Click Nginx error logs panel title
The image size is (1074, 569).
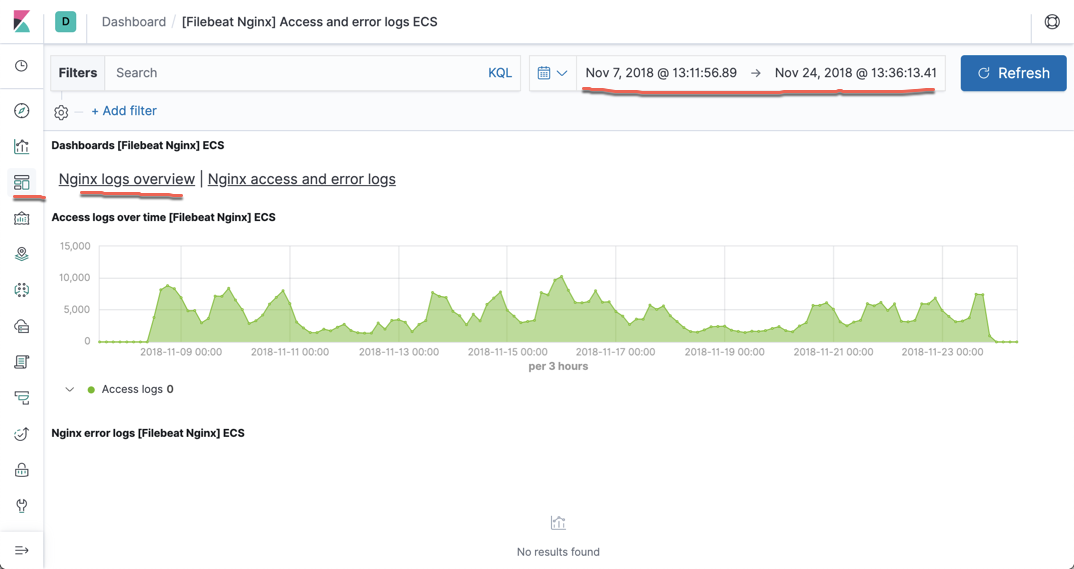pyautogui.click(x=148, y=433)
